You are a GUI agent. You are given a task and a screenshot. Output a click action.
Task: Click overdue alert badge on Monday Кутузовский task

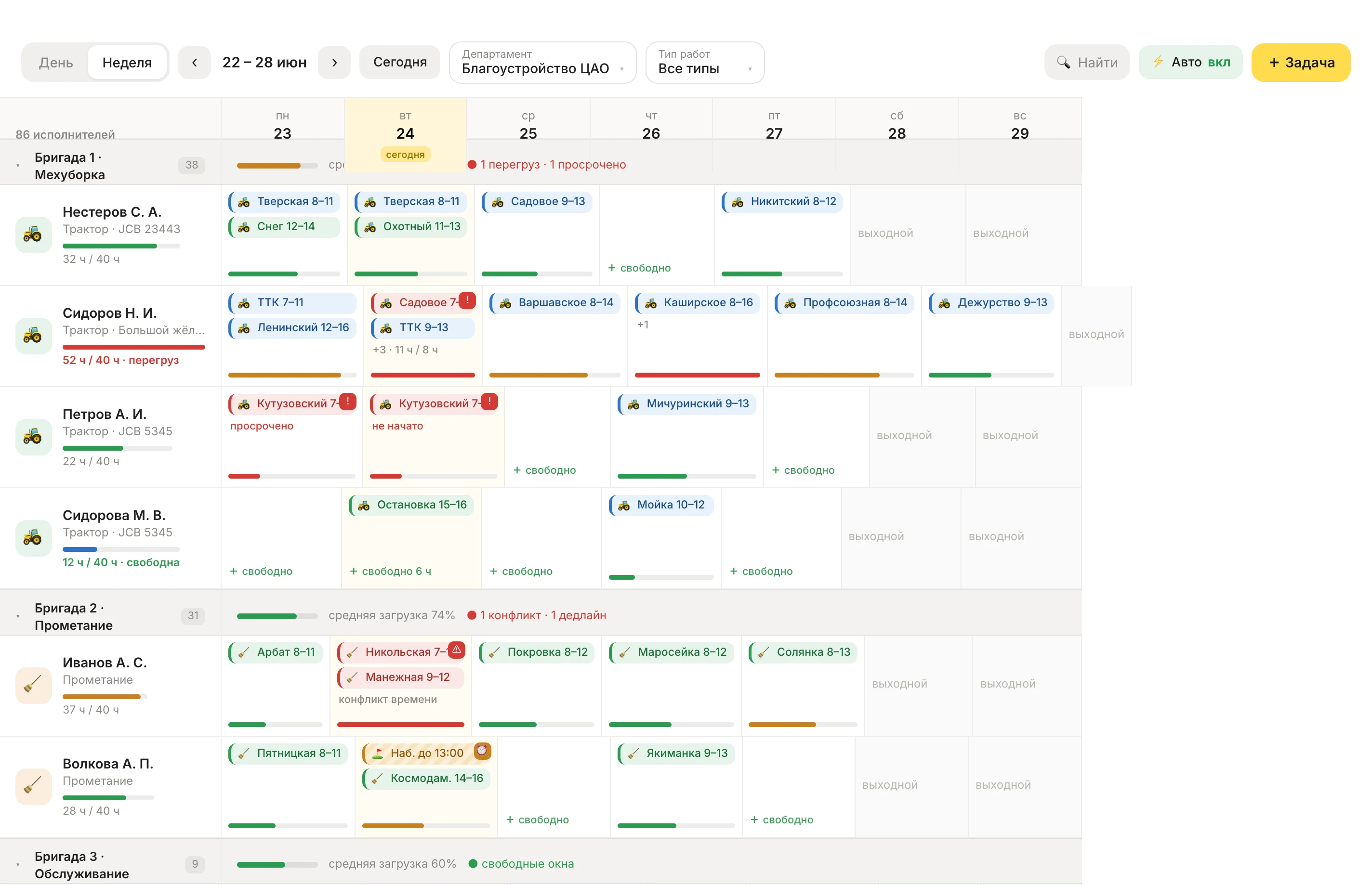348,401
